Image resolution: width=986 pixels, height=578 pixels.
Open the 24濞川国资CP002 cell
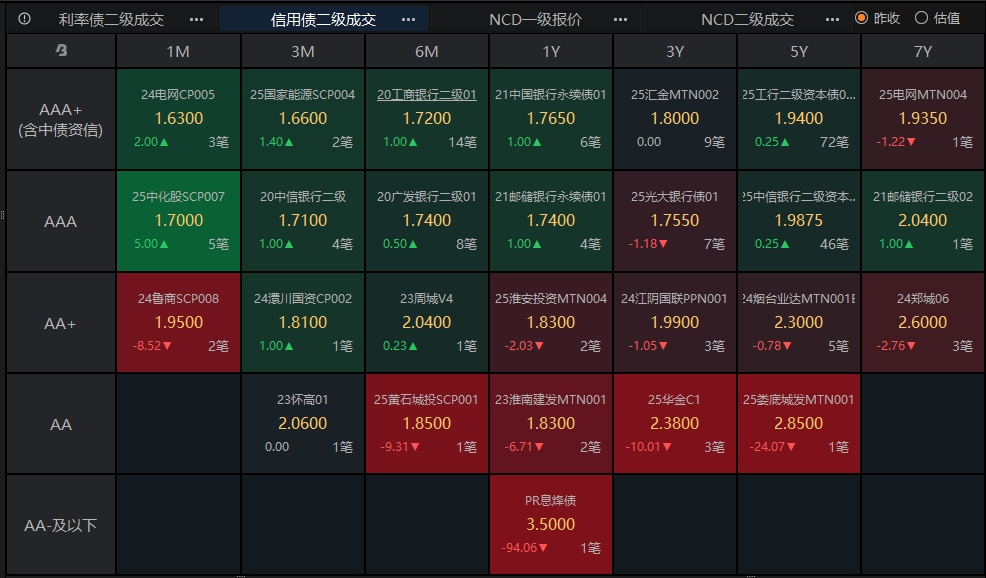point(302,323)
